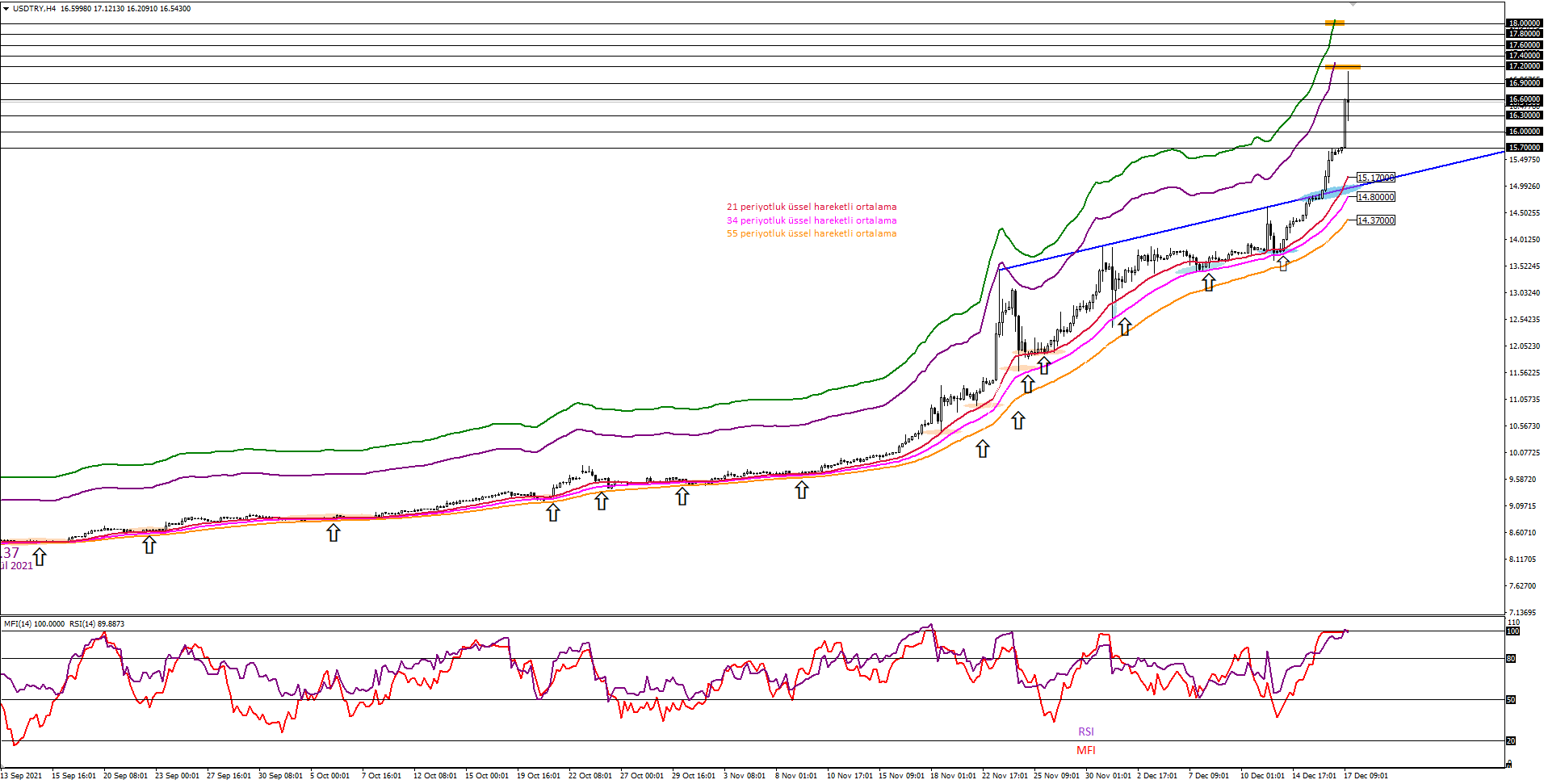Click the 16.90000 price level tag
Image resolution: width=1544 pixels, height=784 pixels.
[1524, 83]
